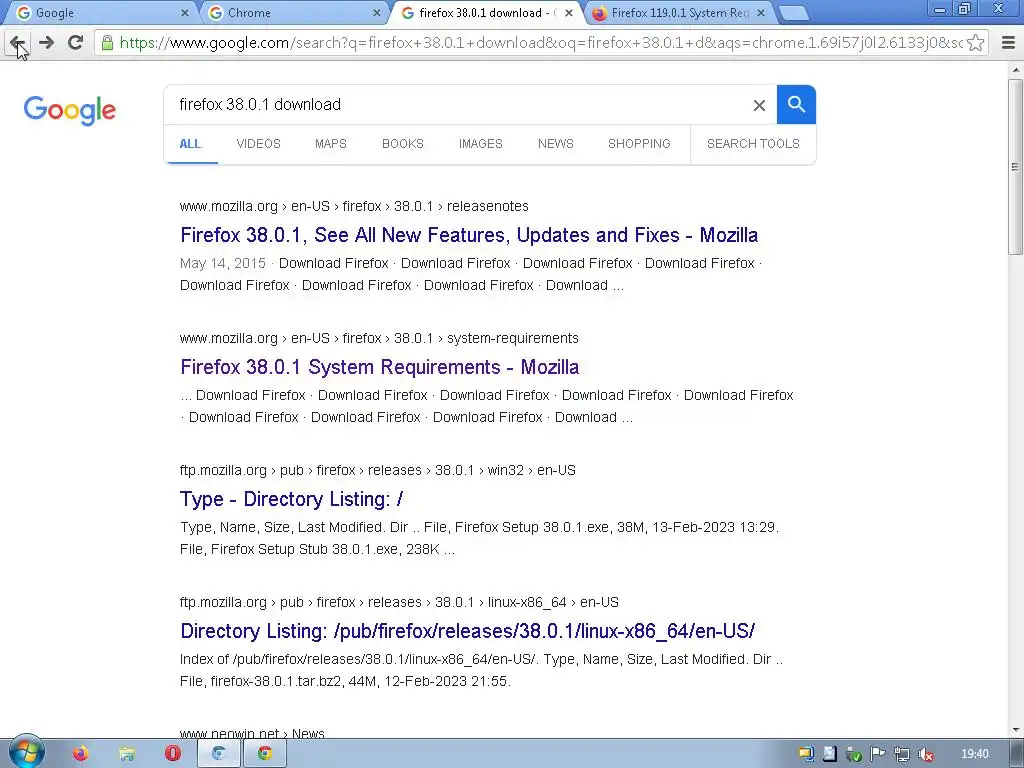
Task: Reload the page with the refresh icon
Action: point(75,42)
